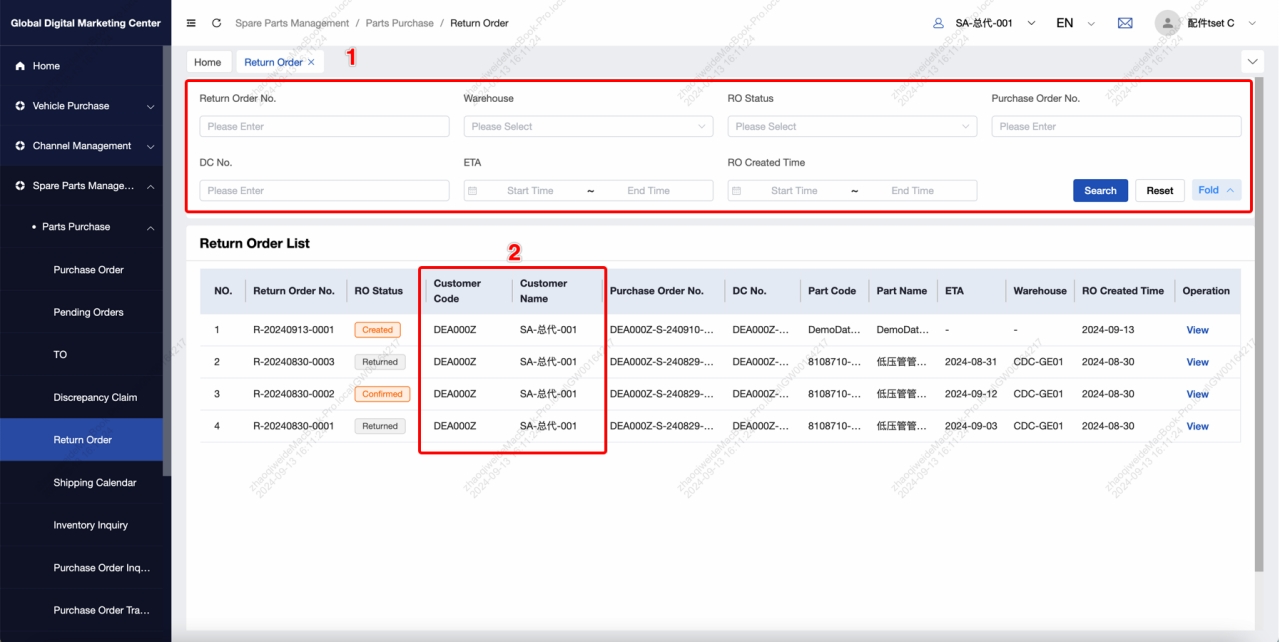View return order R-20240913-0001
Viewport: 1280px width, 642px height.
tap(1197, 330)
